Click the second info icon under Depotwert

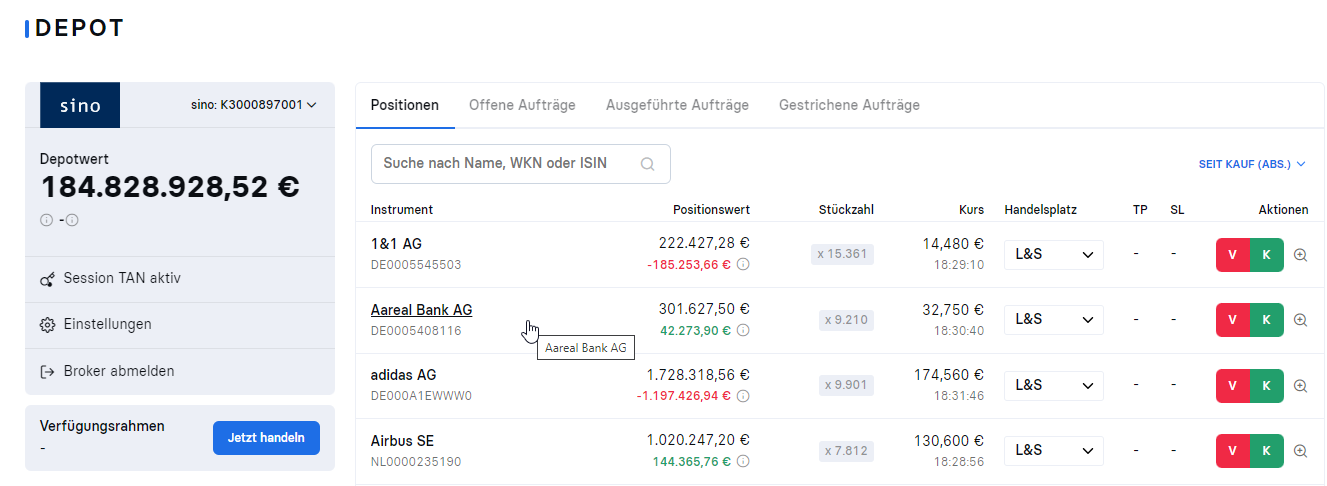point(72,220)
